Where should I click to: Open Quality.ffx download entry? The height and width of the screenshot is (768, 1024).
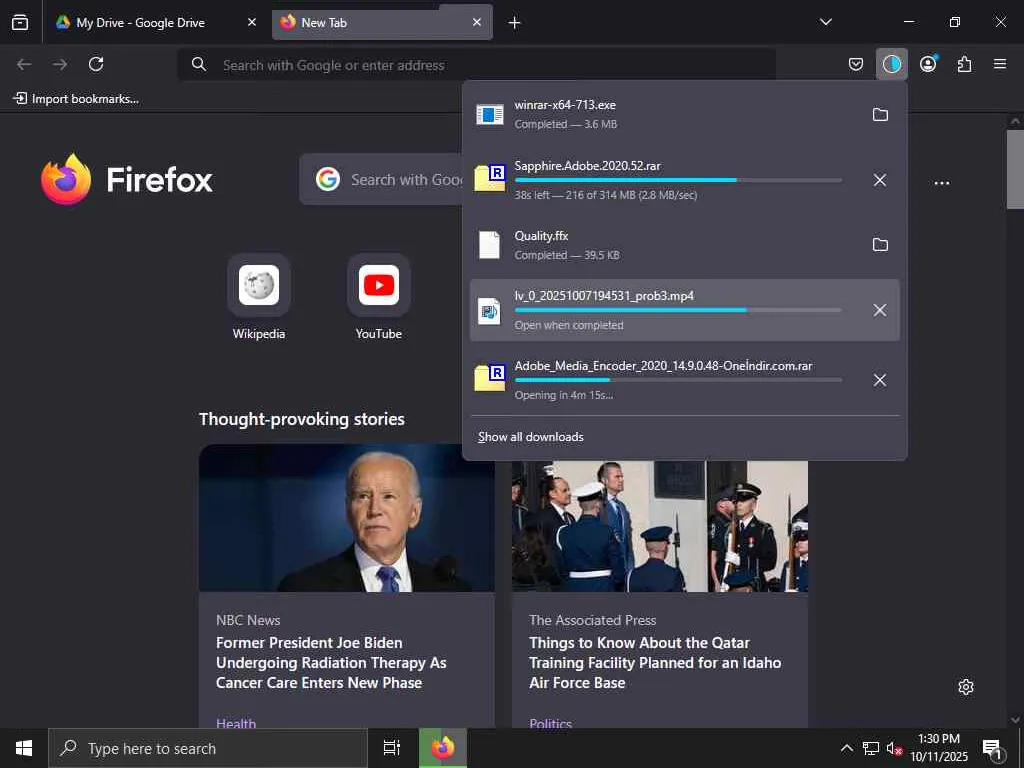(666, 245)
